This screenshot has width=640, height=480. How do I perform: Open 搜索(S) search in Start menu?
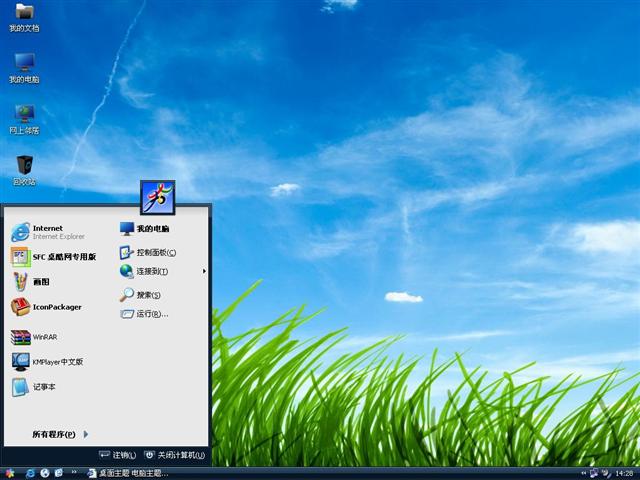click(140, 295)
